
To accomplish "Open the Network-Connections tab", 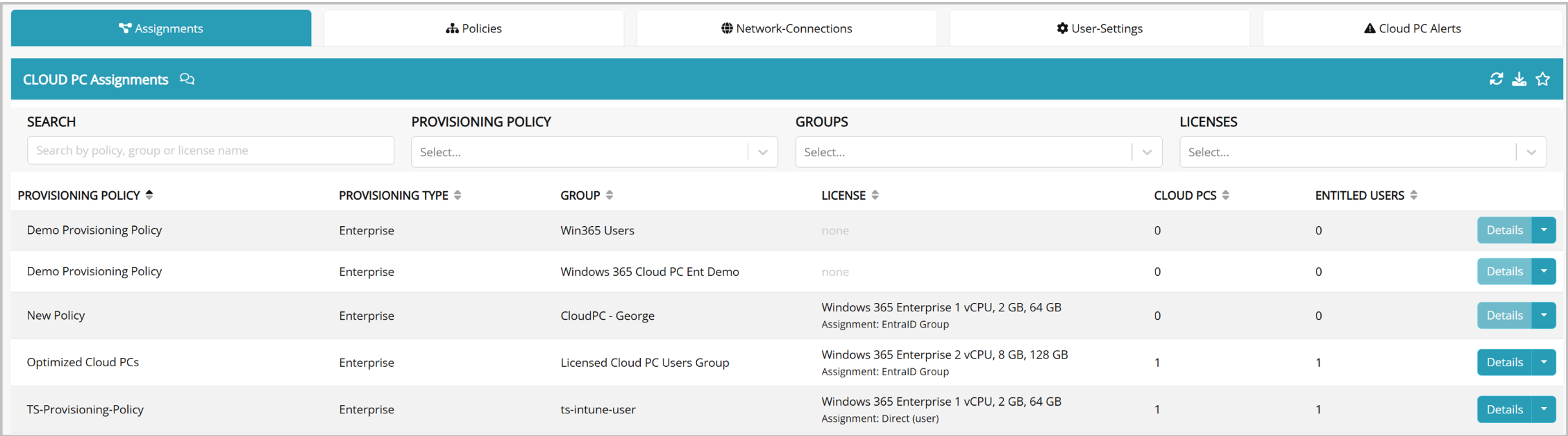I will pos(786,28).
